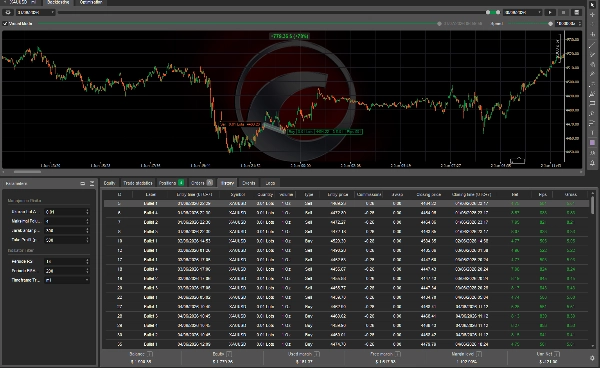Open the Timeframe parameter dropdown

click(x=67, y=280)
